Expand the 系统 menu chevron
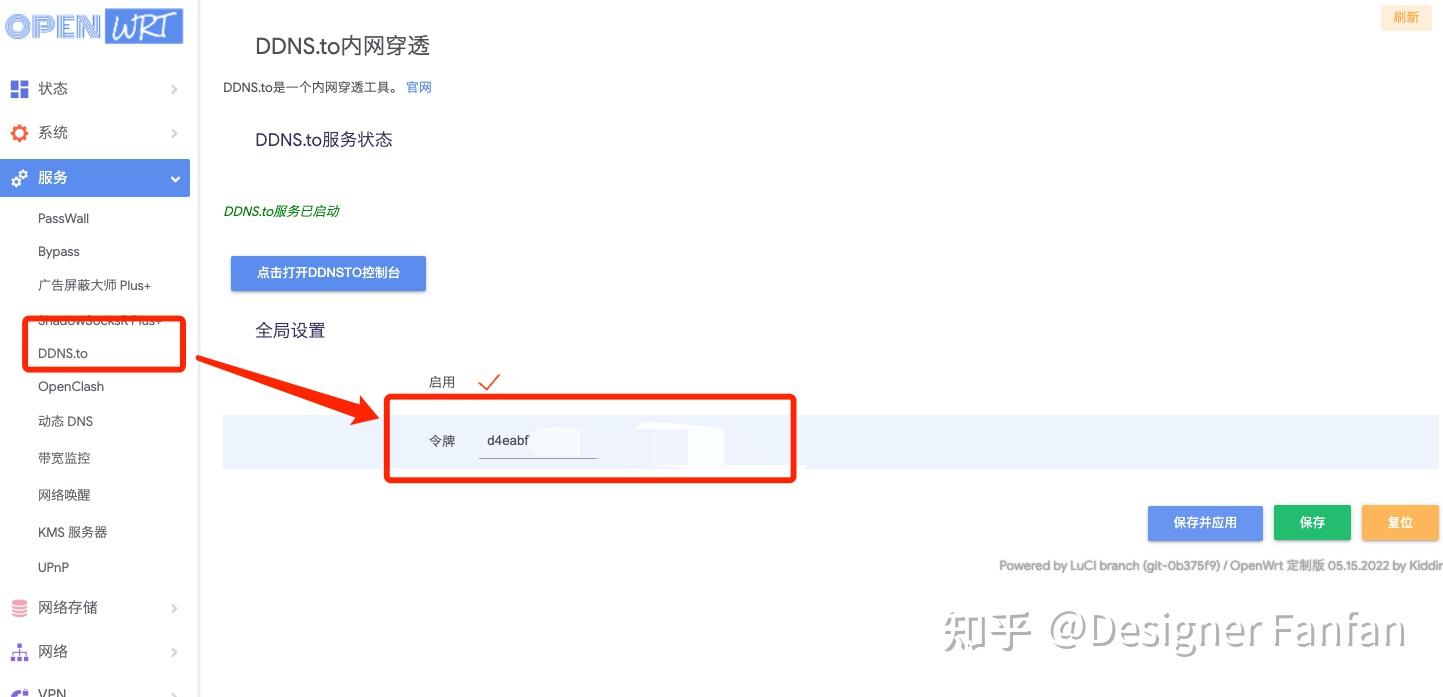 [174, 133]
